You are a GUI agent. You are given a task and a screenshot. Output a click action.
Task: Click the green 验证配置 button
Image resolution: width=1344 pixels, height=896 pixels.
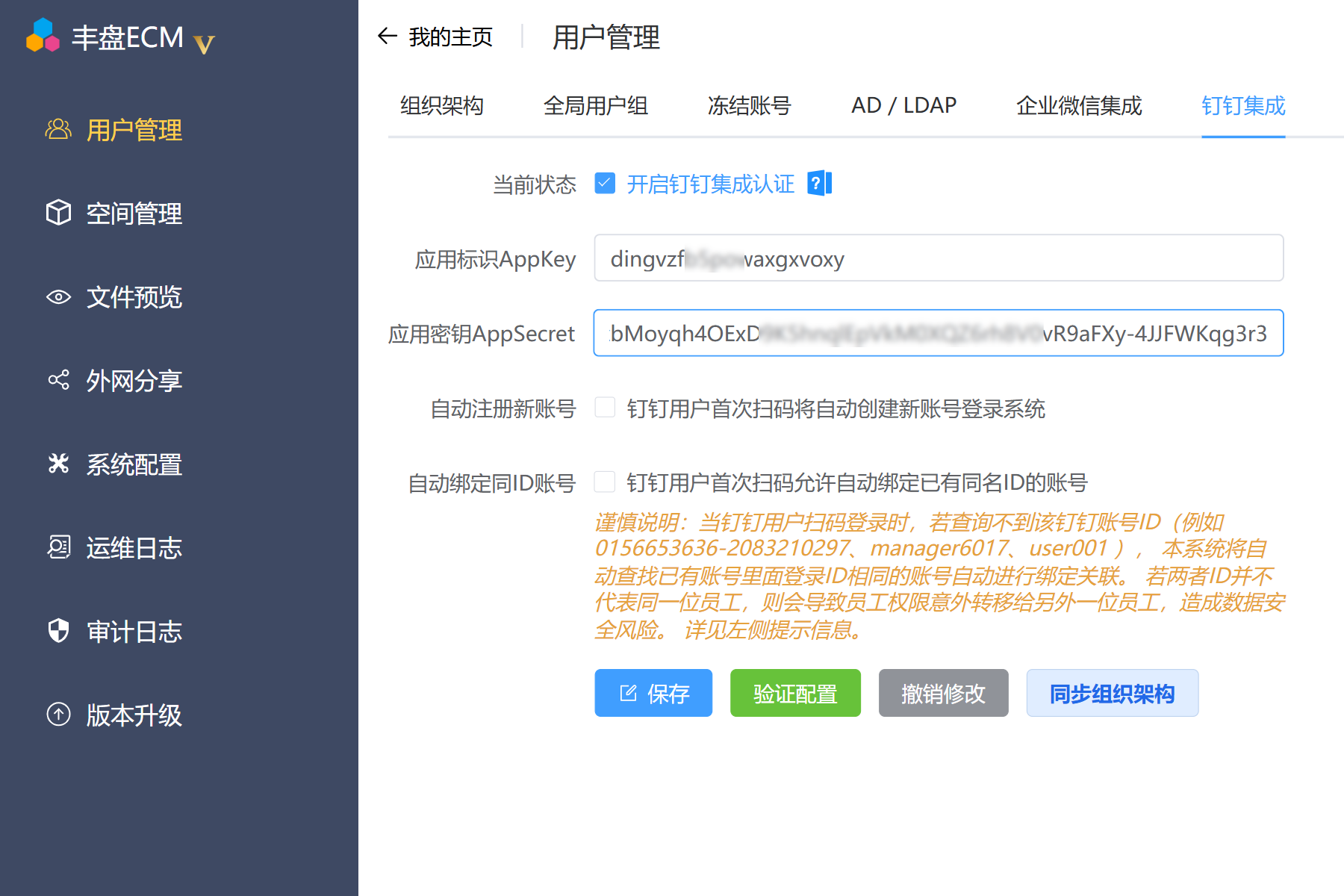tap(795, 693)
